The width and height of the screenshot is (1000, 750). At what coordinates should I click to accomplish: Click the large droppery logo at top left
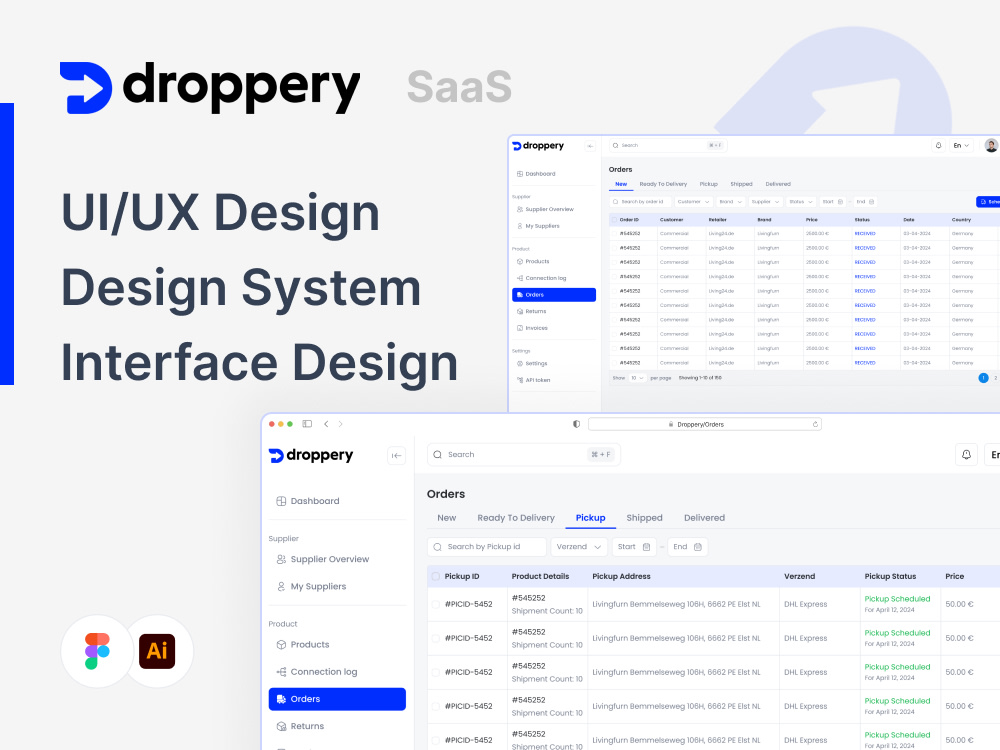210,87
